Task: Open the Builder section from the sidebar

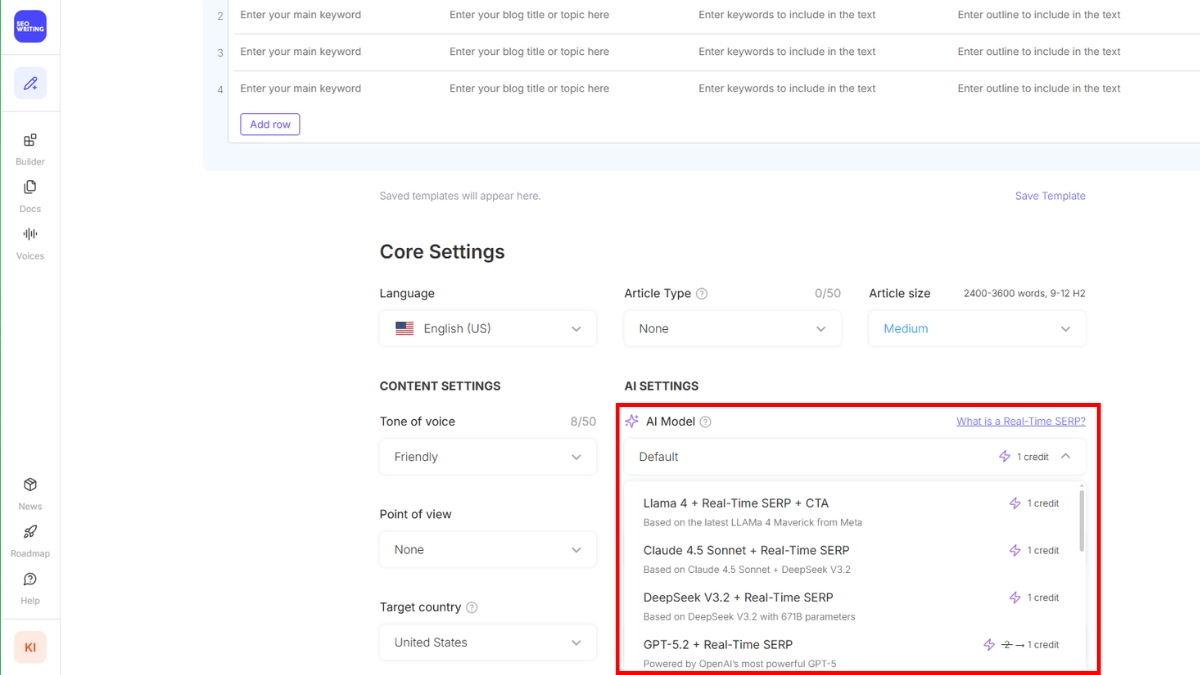Action: click(30, 148)
